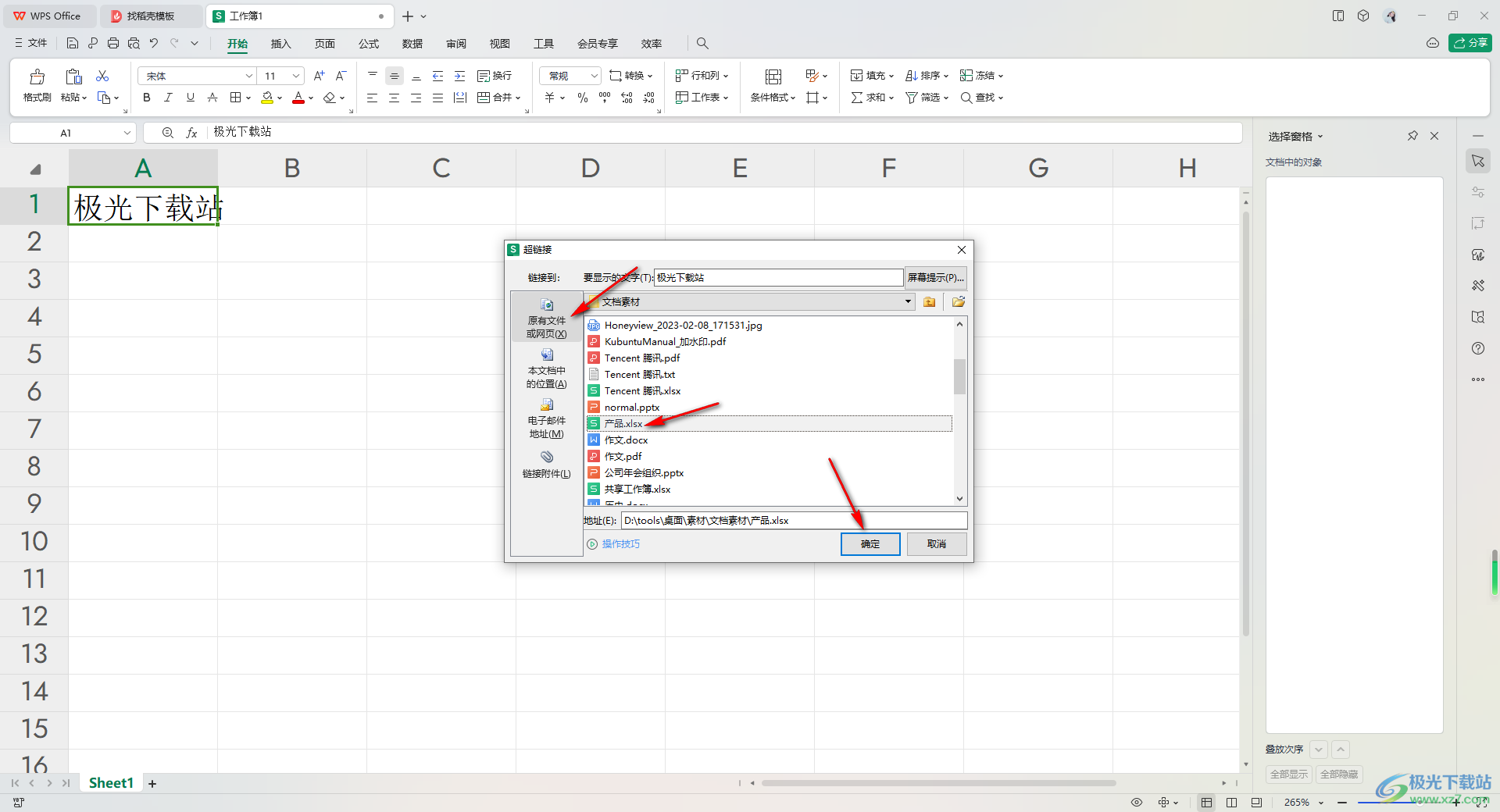The height and width of the screenshot is (812, 1500).
Task: Click the 分享 (Share) button
Action: (1470, 43)
